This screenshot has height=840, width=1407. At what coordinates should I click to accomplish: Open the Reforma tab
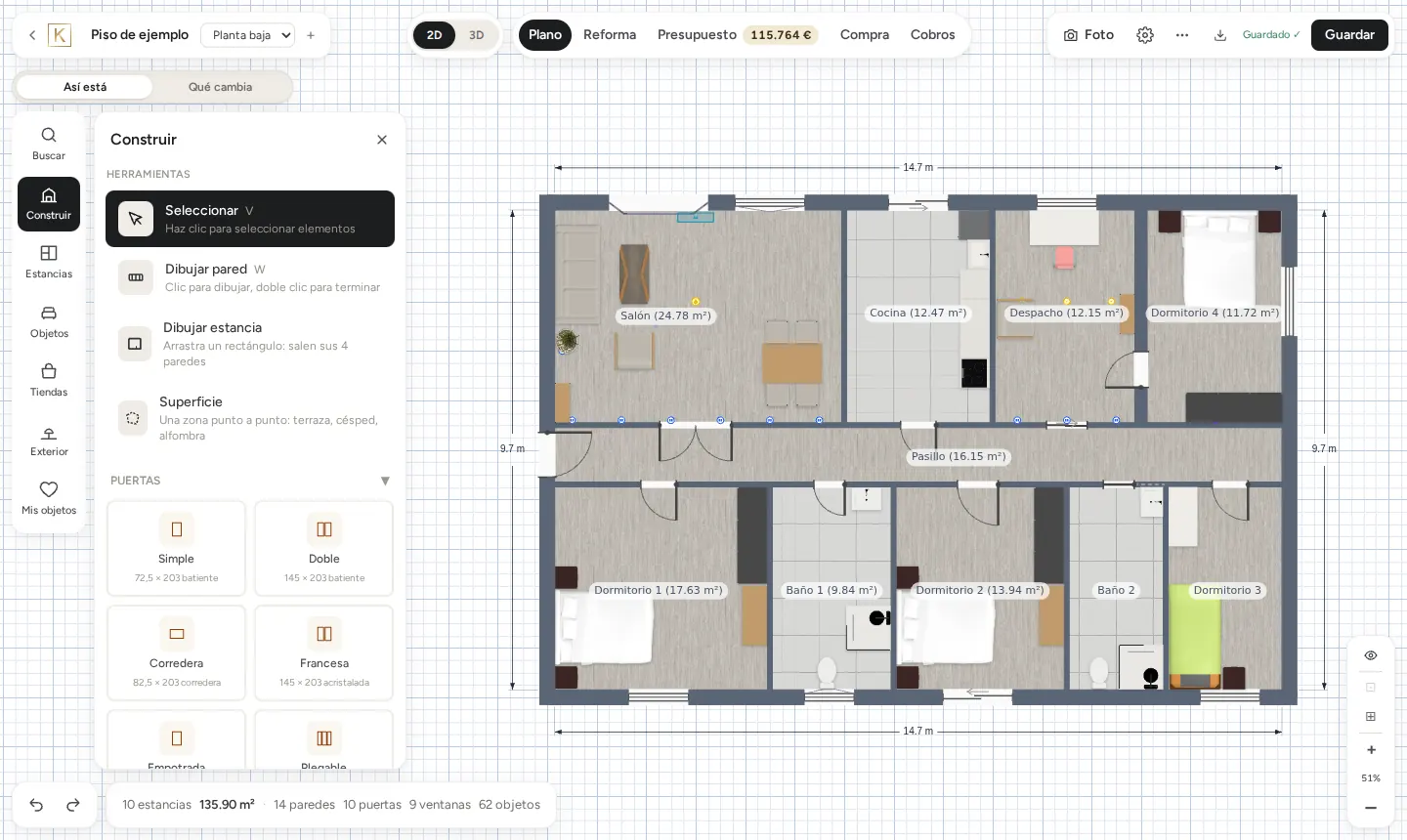tap(610, 35)
